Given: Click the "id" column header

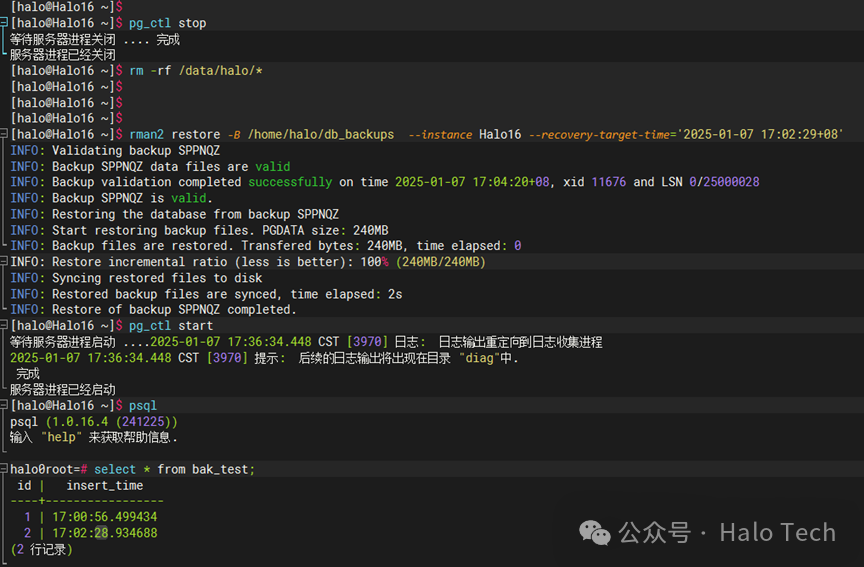Looking at the screenshot, I should click(x=24, y=485).
